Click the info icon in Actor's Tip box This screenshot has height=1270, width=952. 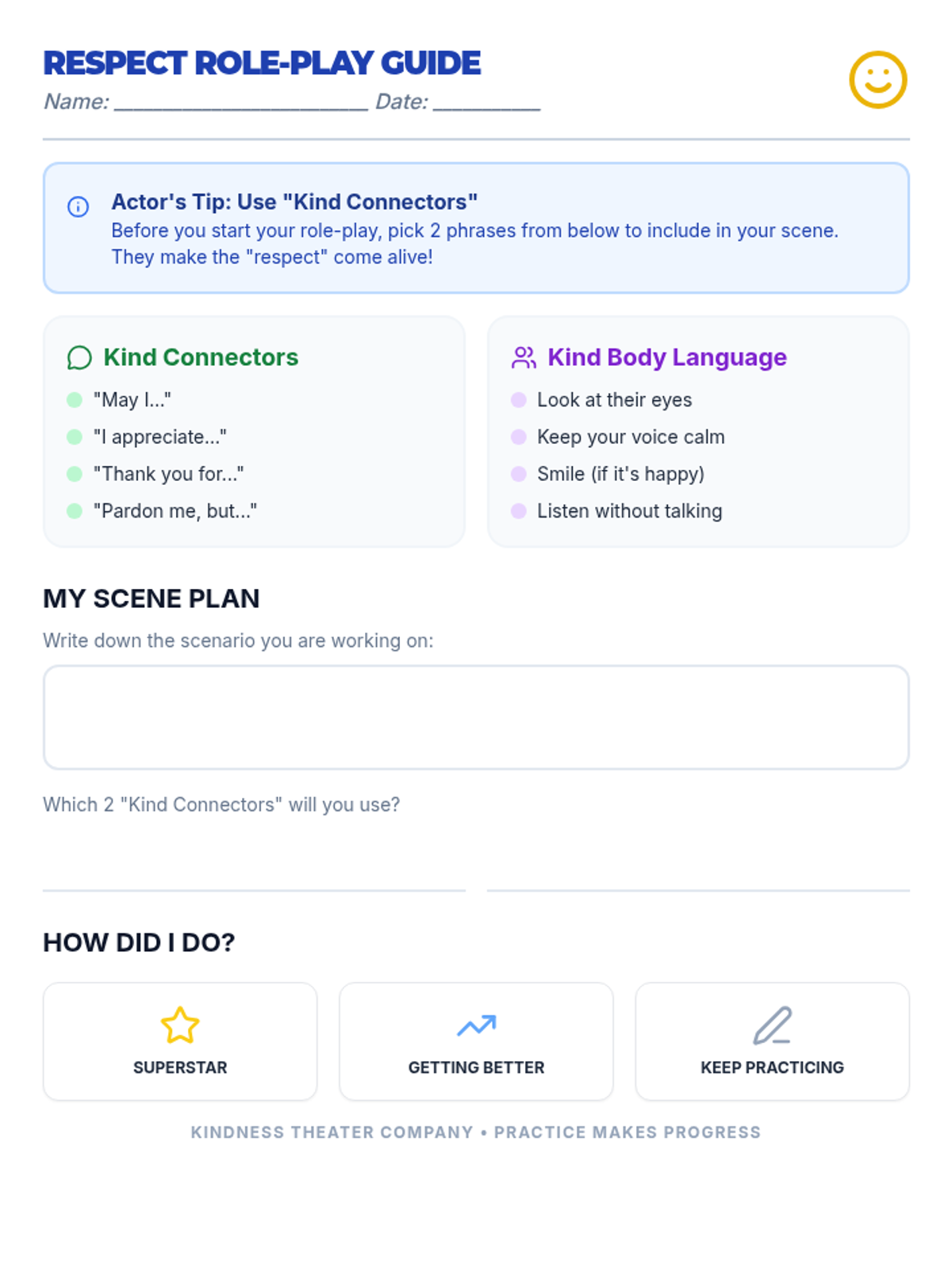point(78,206)
